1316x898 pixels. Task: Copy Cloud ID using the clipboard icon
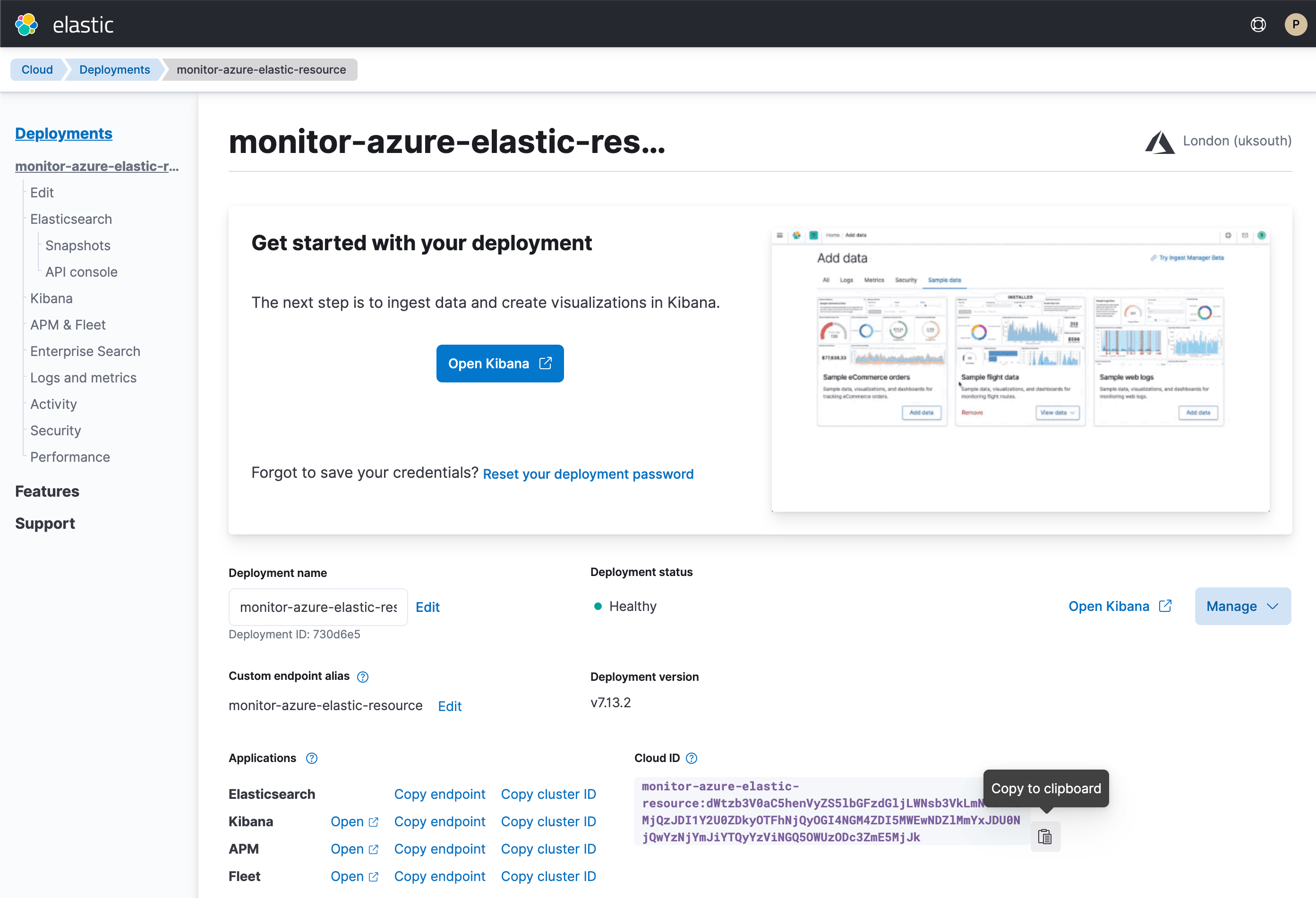coord(1045,836)
